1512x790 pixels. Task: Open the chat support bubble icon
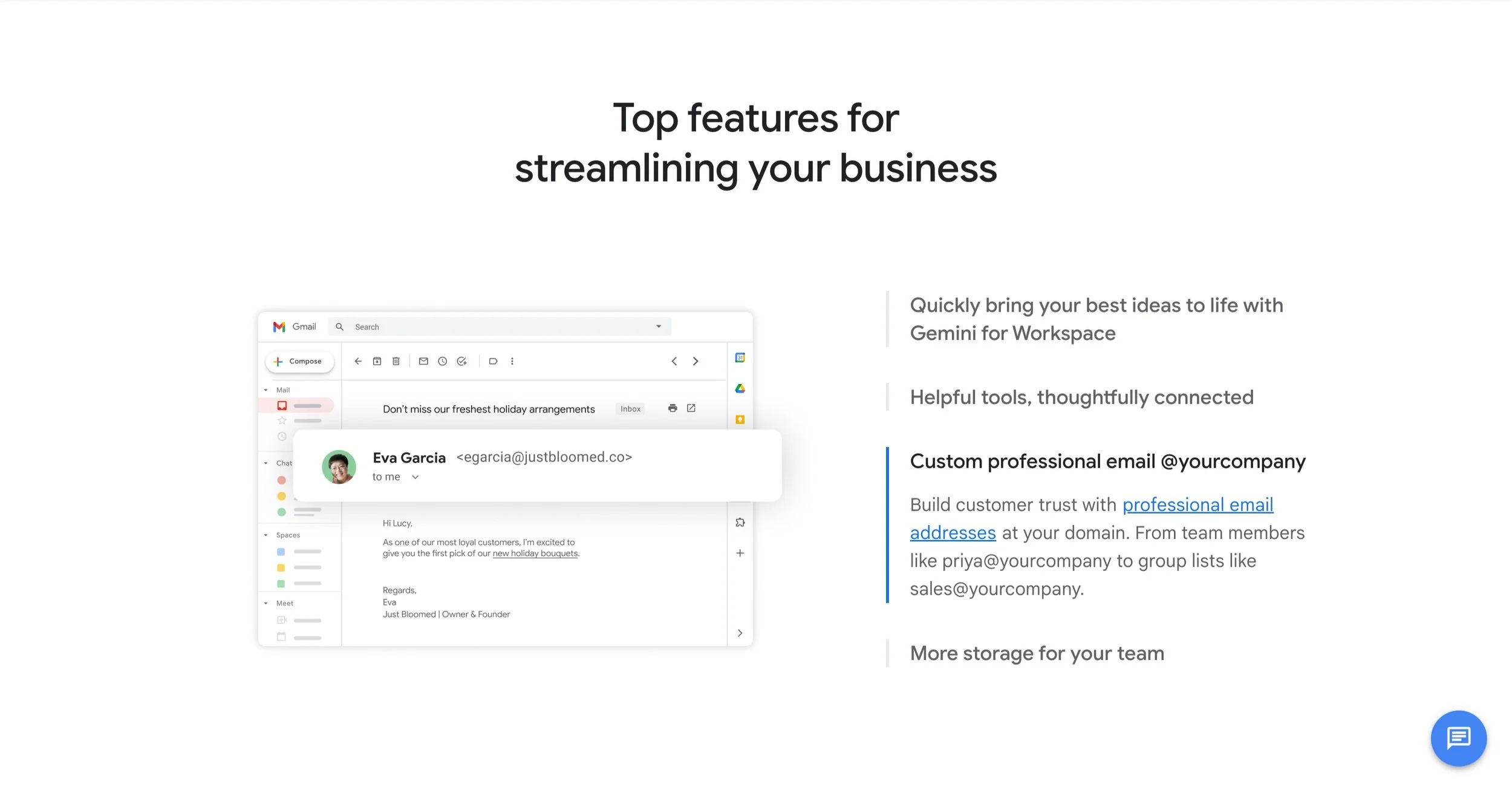coord(1458,738)
